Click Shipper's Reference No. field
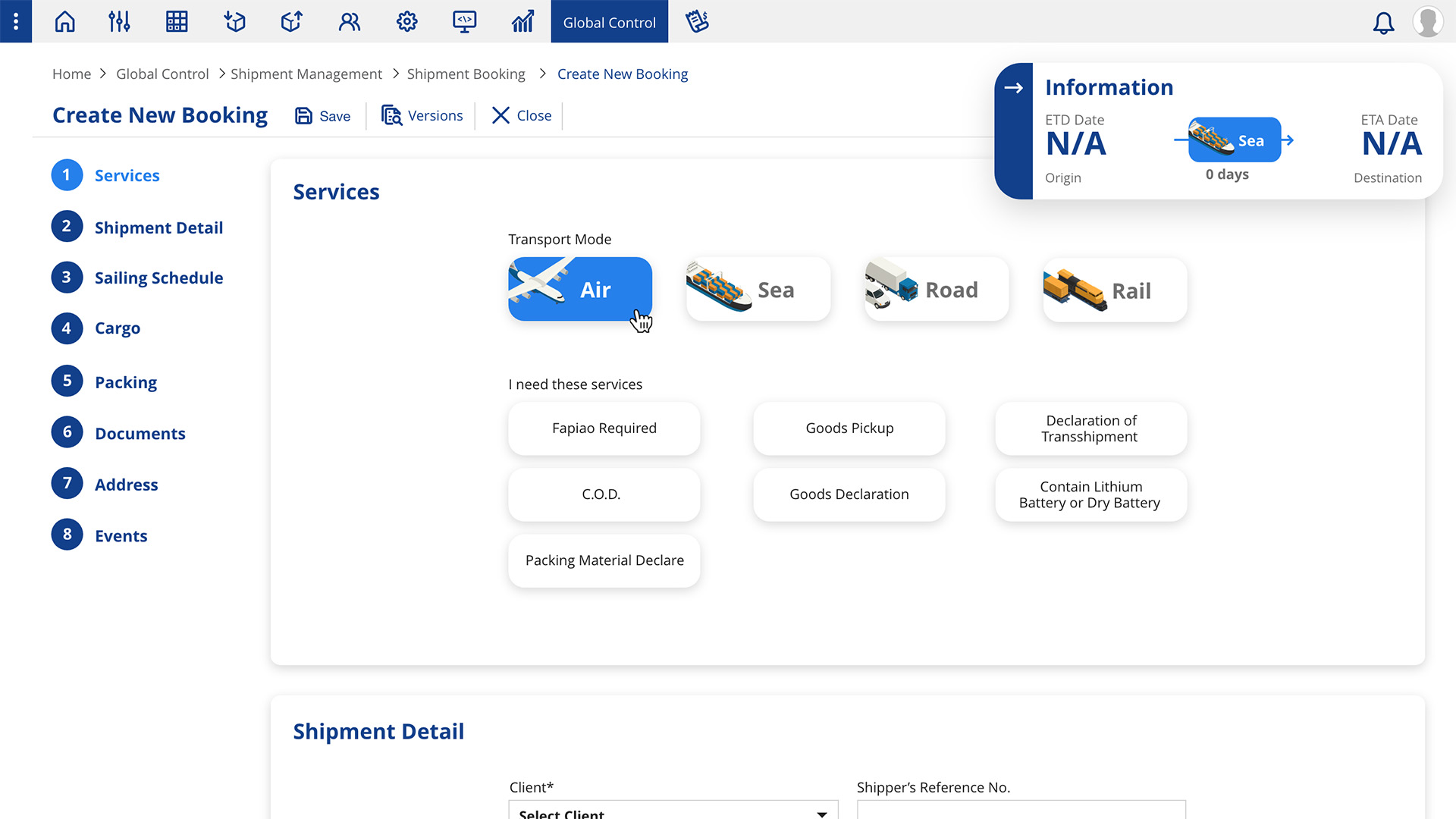This screenshot has width=1456, height=819. pyautogui.click(x=1021, y=810)
